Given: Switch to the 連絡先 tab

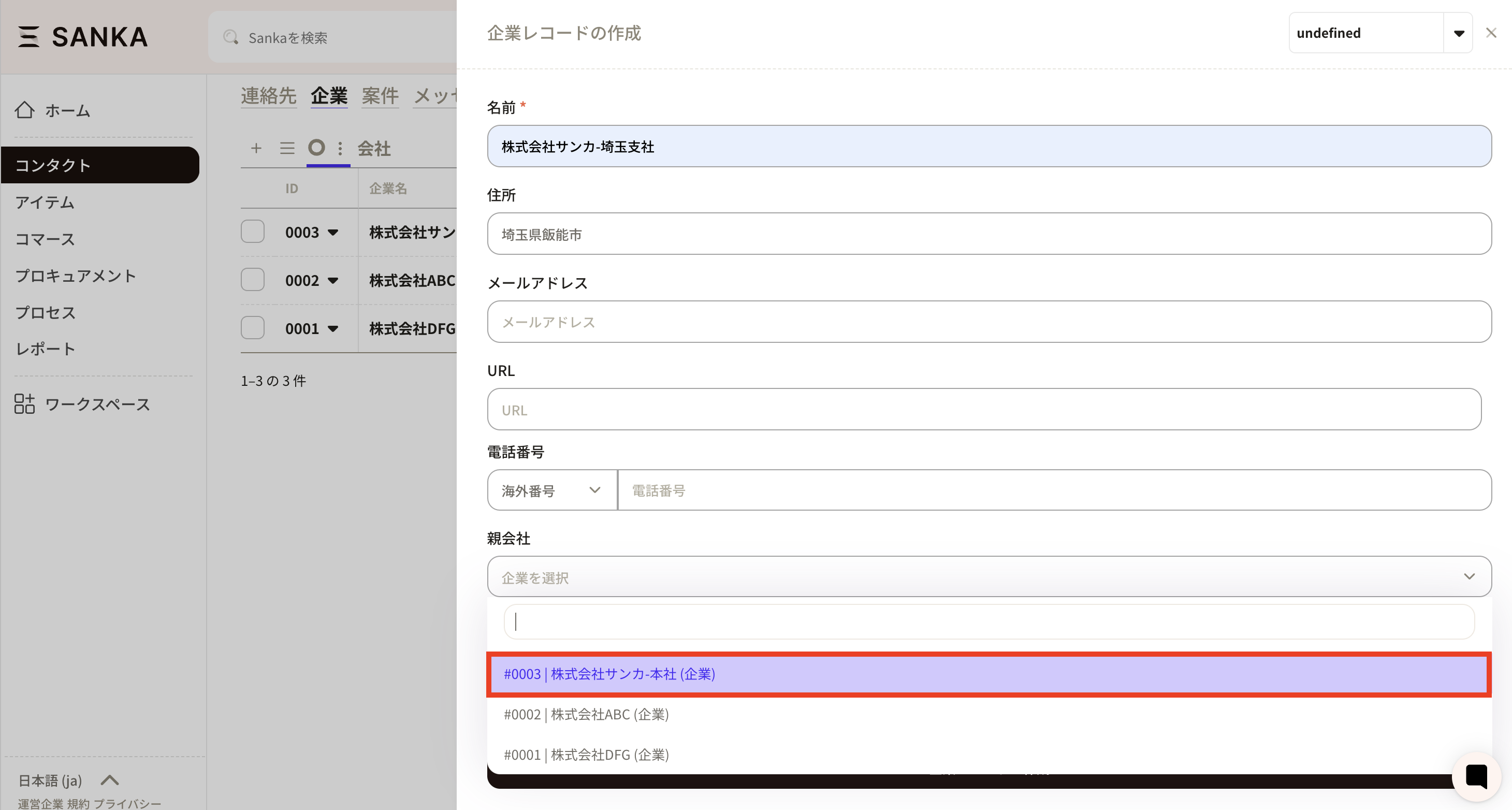Looking at the screenshot, I should (x=268, y=96).
